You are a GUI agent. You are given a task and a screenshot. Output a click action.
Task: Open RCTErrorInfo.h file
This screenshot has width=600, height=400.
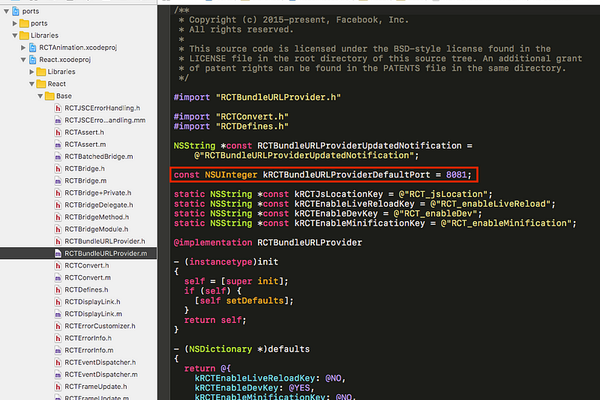(x=88, y=338)
